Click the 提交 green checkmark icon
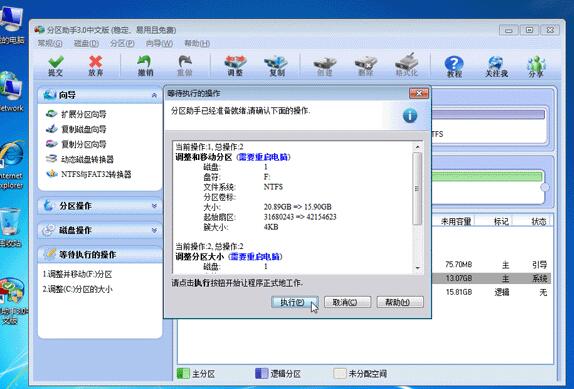This screenshot has height=389, width=574. [x=56, y=66]
